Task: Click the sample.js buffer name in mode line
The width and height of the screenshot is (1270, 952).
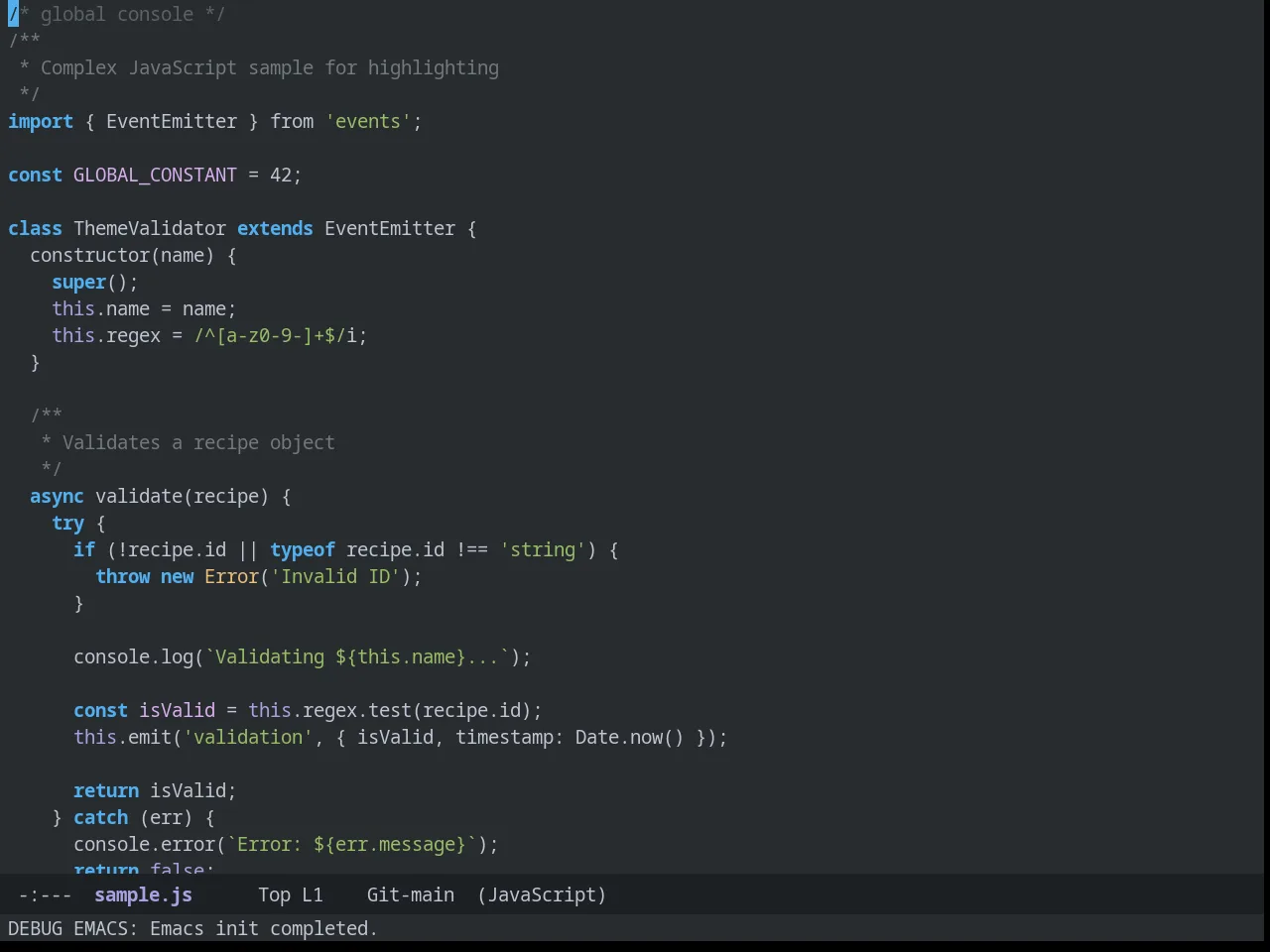Action: [143, 894]
